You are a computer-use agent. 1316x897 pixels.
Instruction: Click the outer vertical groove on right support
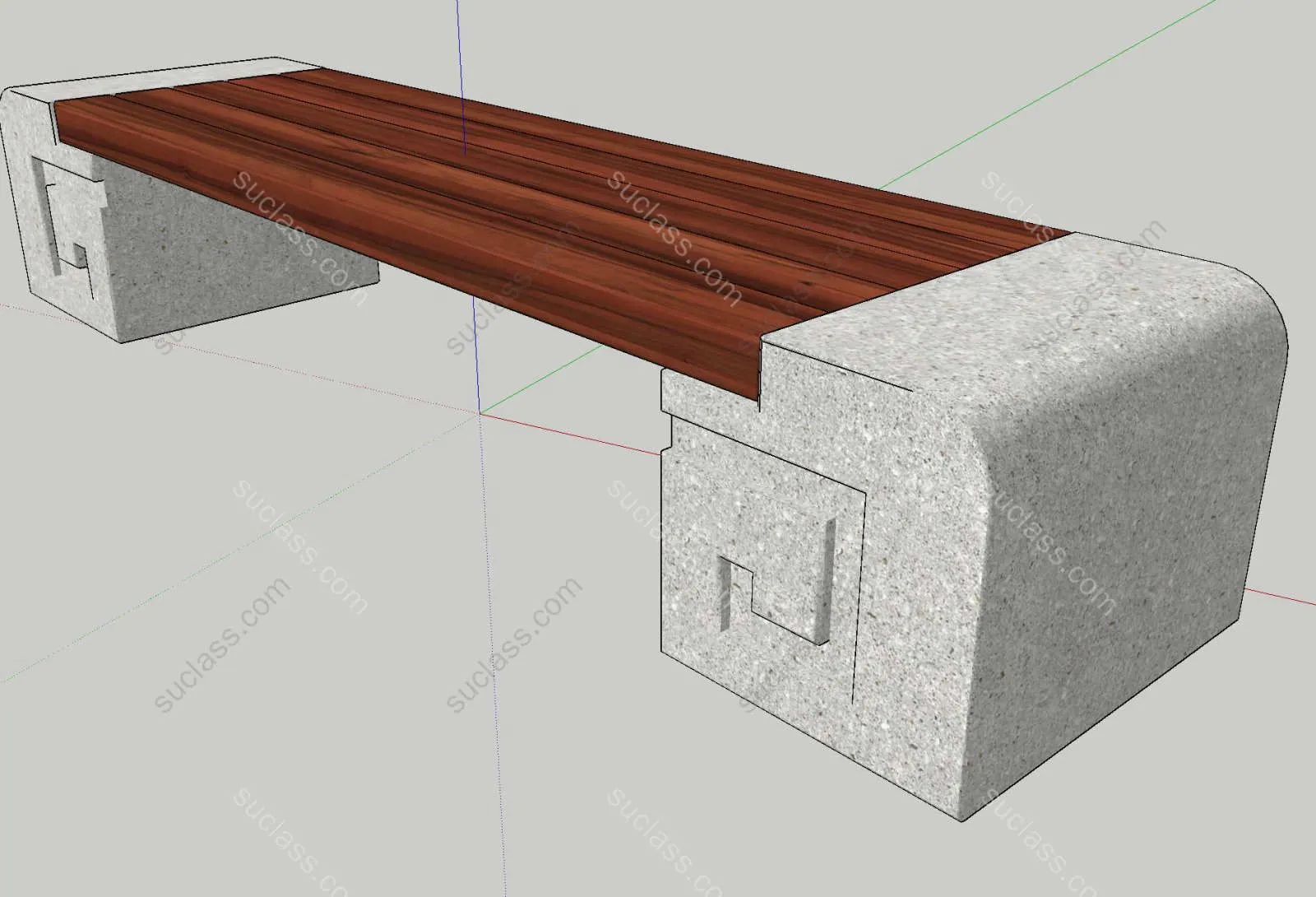pos(861,593)
